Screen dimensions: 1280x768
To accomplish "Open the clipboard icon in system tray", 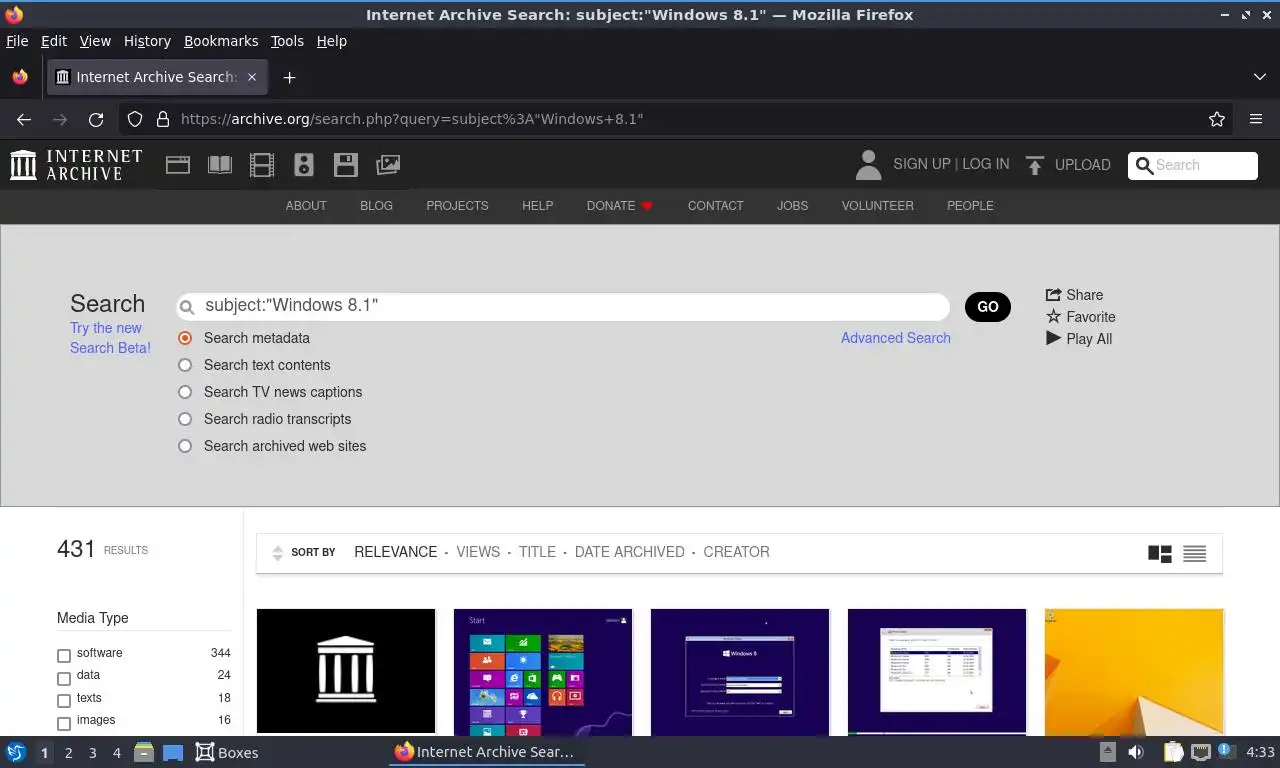I will [1173, 752].
